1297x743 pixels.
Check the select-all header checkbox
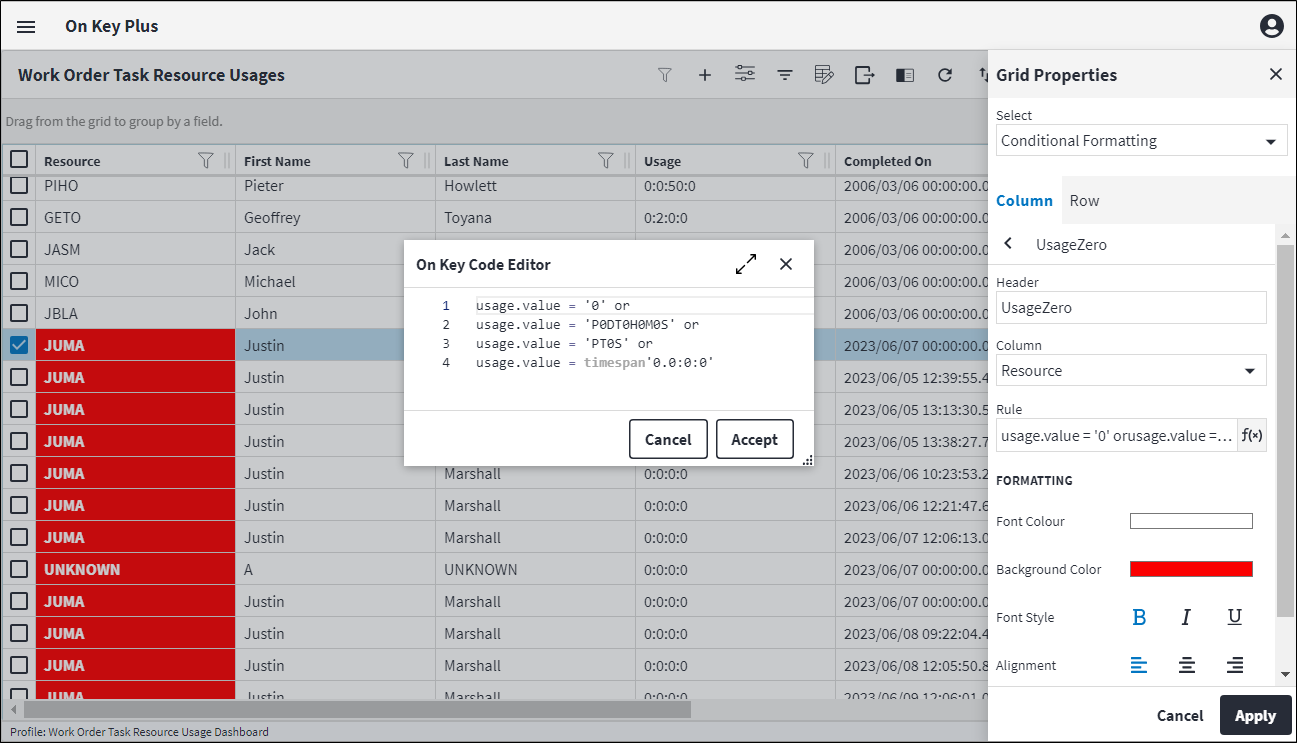coord(19,160)
